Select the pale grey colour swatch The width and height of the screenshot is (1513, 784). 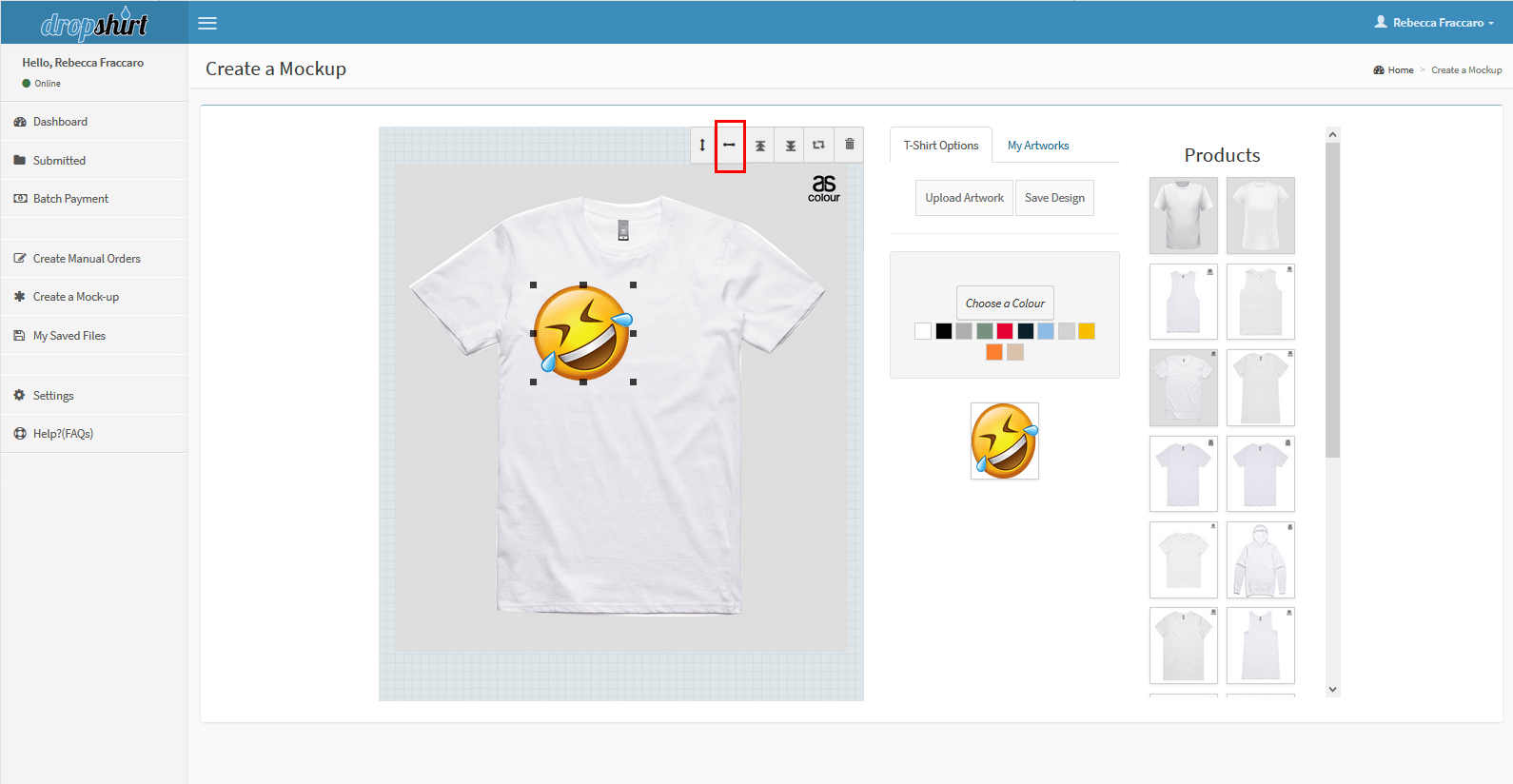1067,331
